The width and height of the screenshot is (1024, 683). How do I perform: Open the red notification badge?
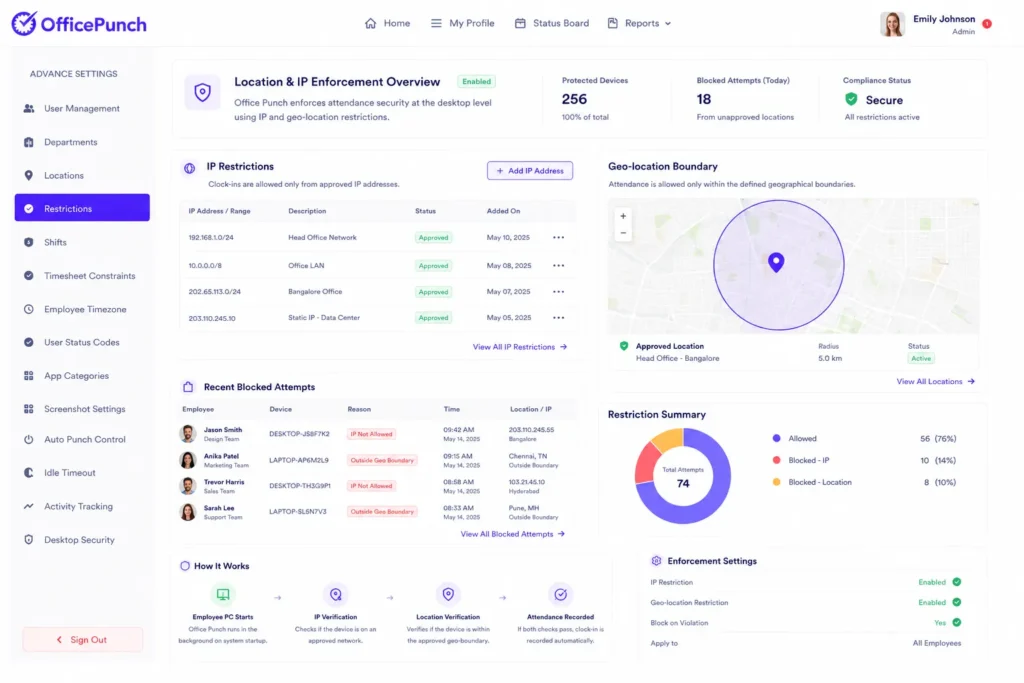(x=987, y=24)
